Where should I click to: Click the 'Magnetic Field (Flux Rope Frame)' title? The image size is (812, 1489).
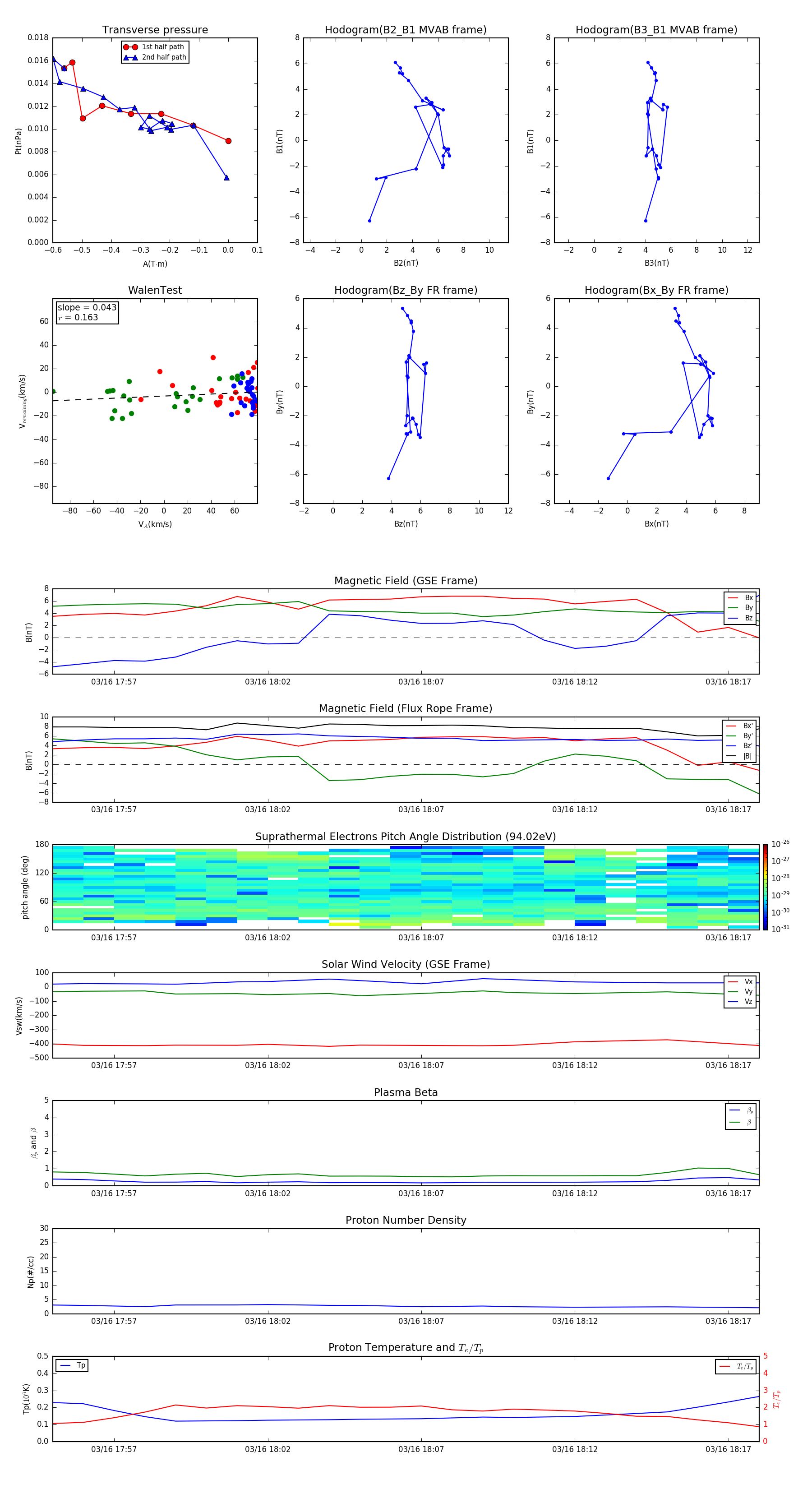(x=406, y=709)
